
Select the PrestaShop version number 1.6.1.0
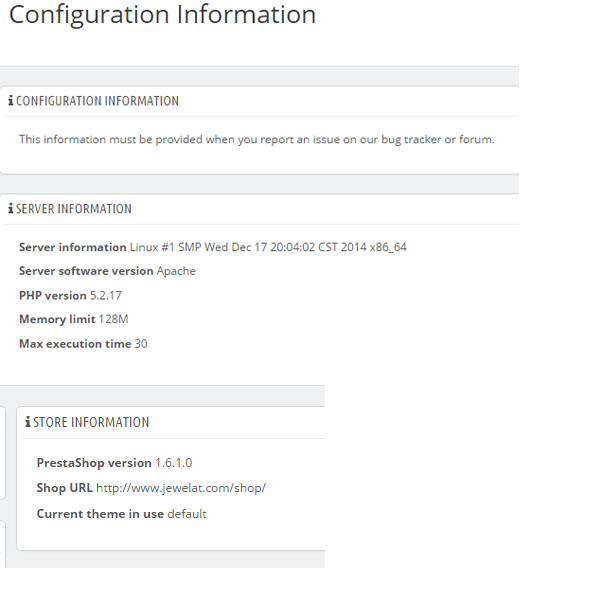point(173,463)
